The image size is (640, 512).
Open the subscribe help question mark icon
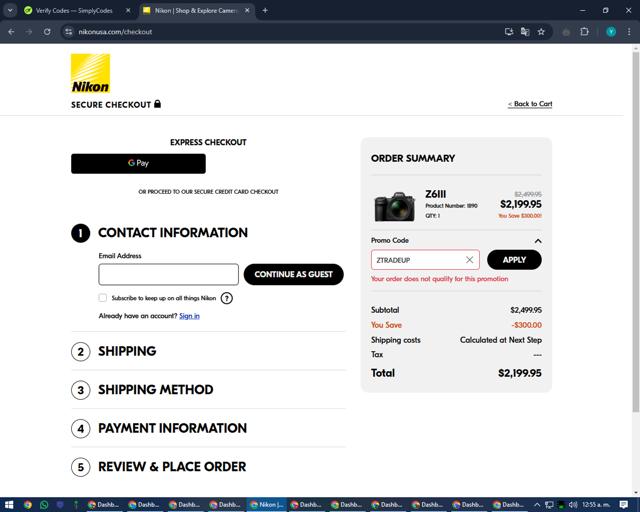[227, 298]
